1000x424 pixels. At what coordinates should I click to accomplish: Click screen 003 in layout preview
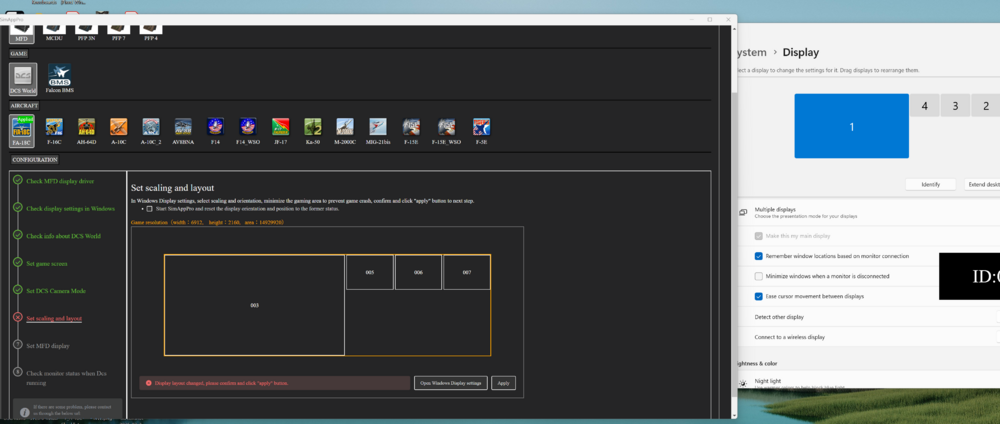click(254, 305)
